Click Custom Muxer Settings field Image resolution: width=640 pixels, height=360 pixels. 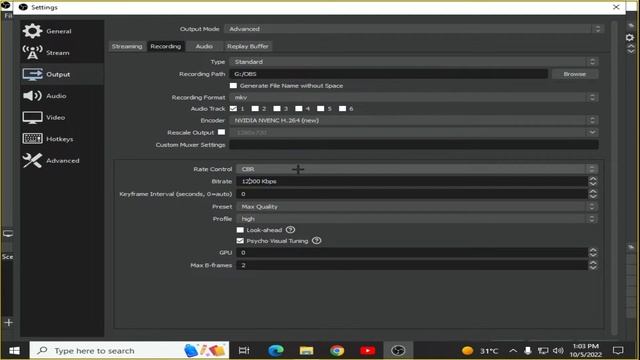click(x=414, y=144)
